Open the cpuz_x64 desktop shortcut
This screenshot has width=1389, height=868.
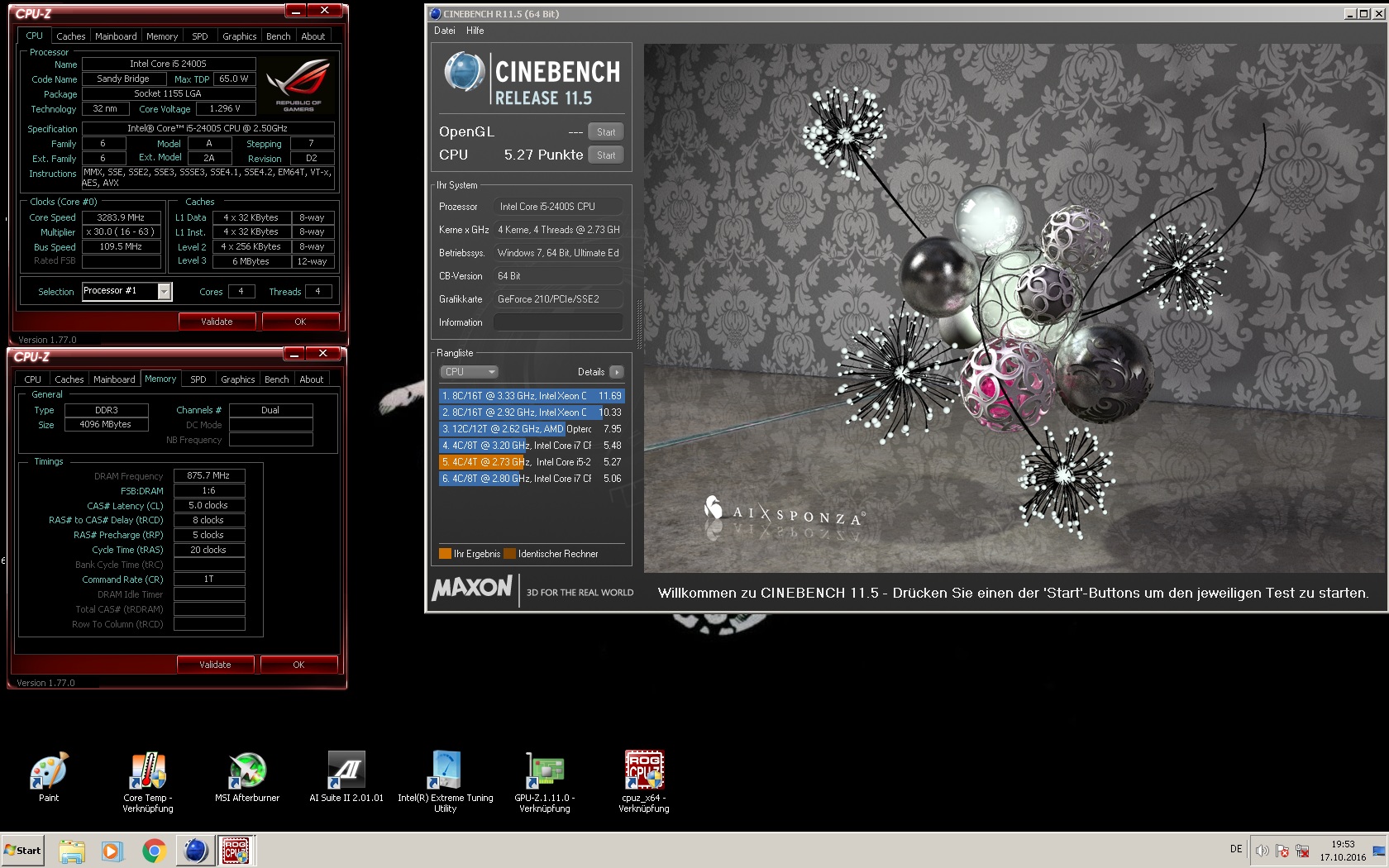tap(644, 782)
